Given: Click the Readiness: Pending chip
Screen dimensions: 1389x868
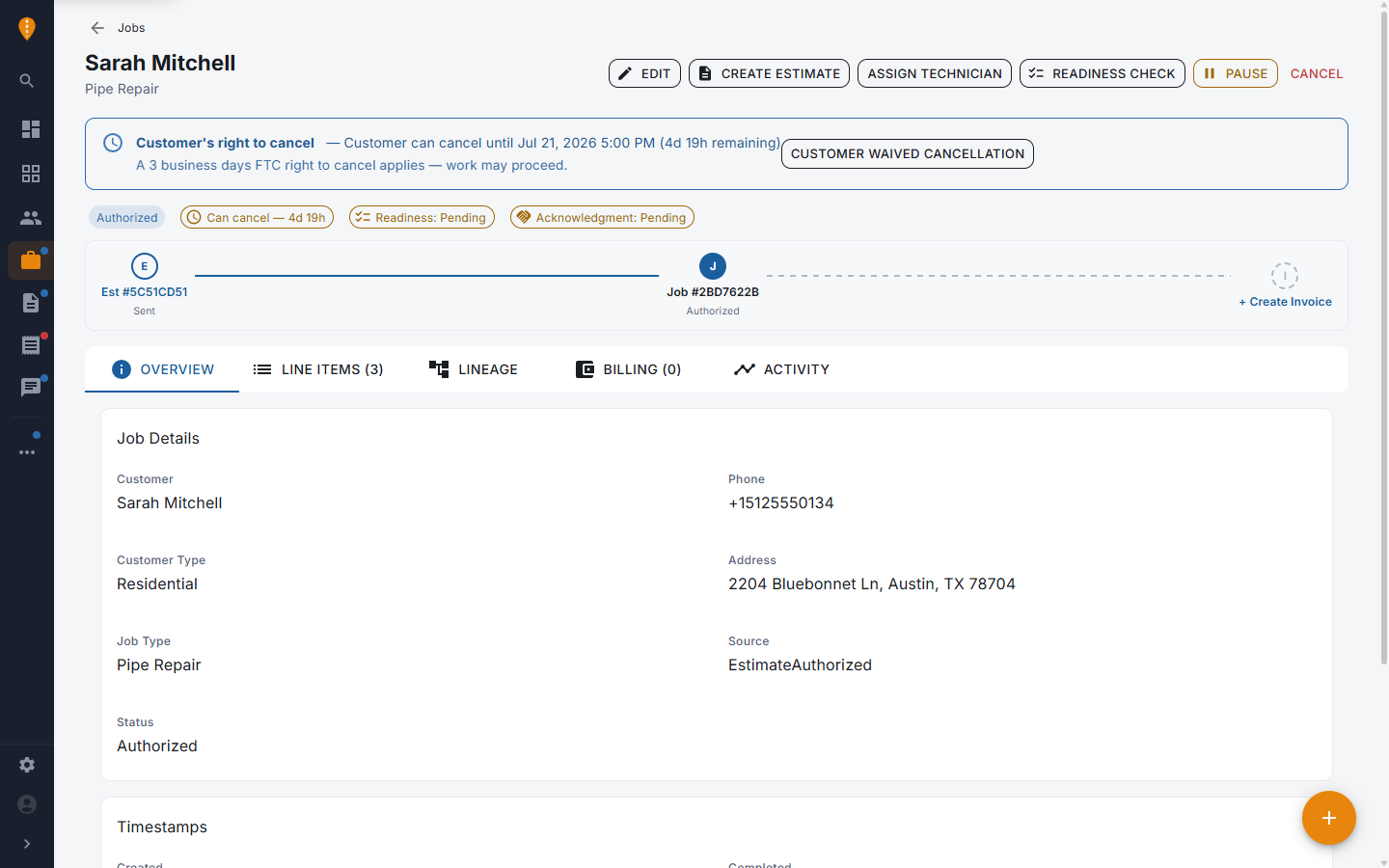Looking at the screenshot, I should (422, 217).
